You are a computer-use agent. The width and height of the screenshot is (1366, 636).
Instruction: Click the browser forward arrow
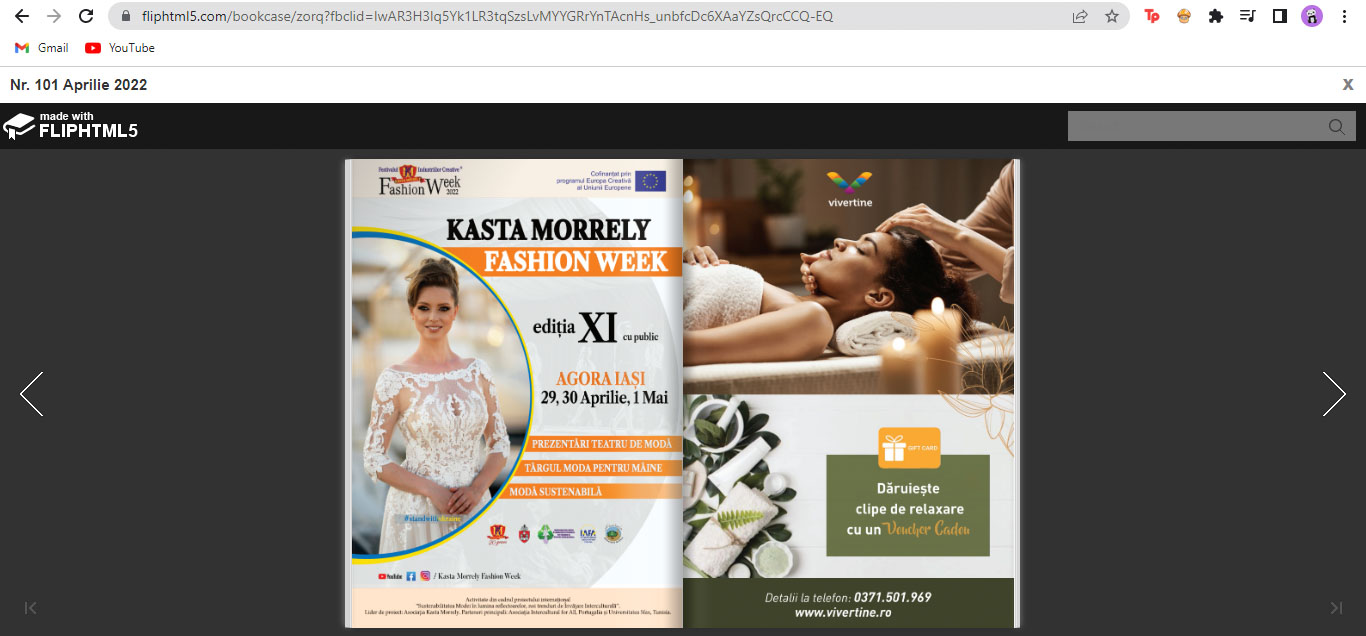pos(54,16)
